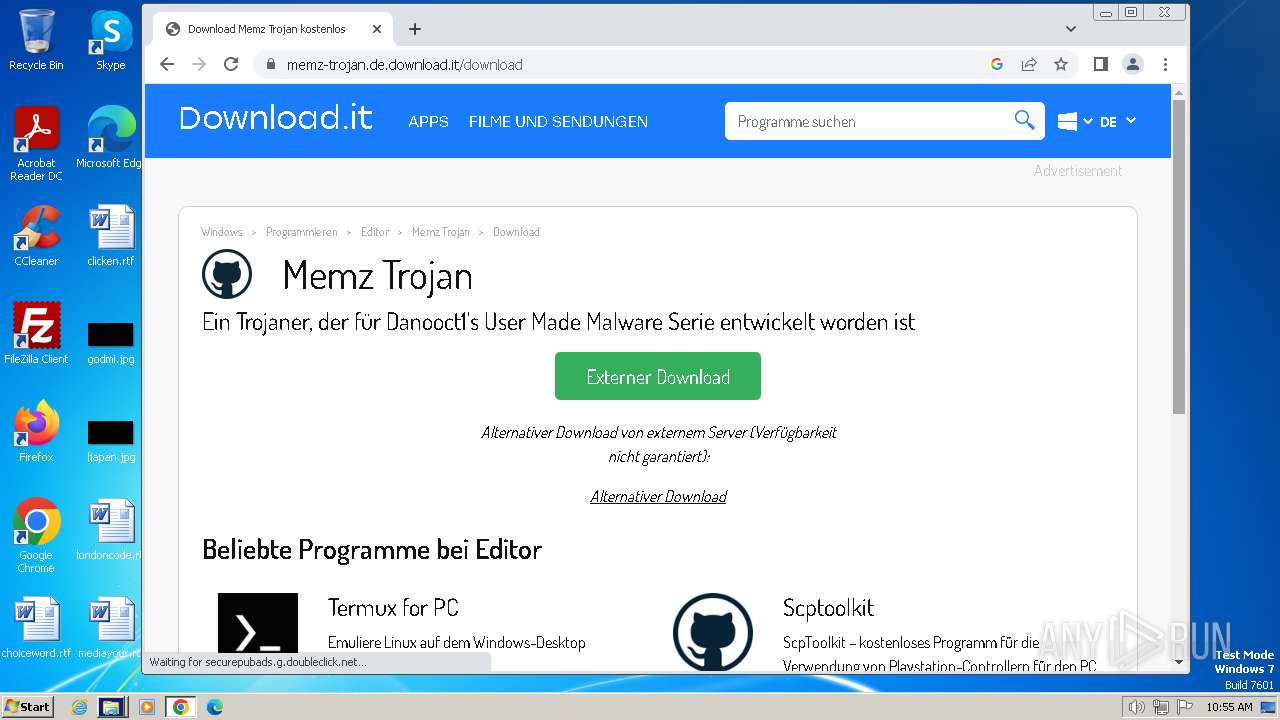Open the Chrome side panel
Viewport: 1280px width, 720px height.
tap(1101, 64)
